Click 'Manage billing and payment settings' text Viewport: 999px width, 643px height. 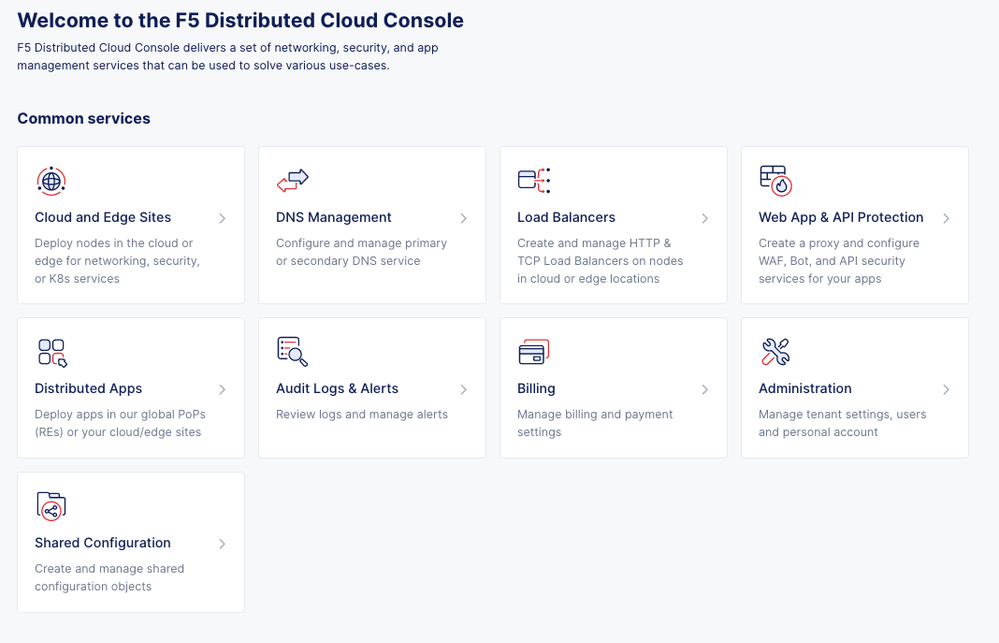(x=595, y=423)
